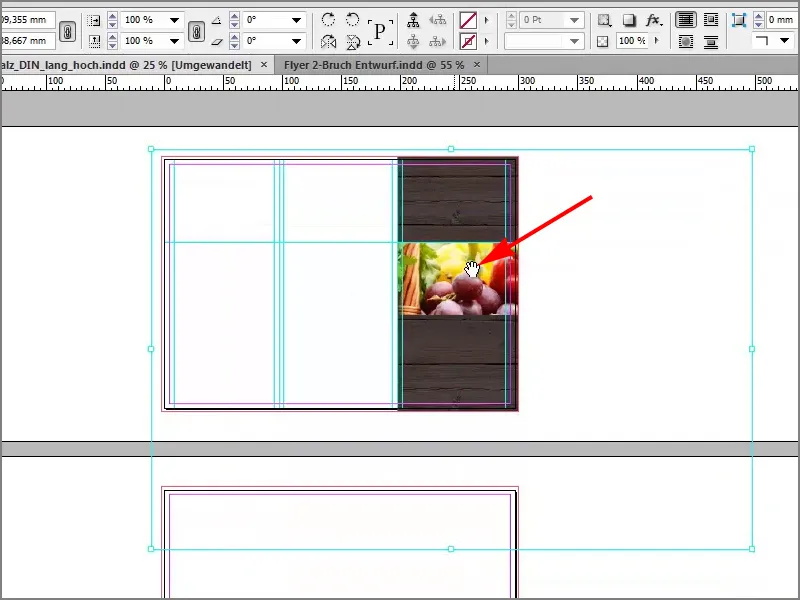
Task: Flip the selection horizontally
Action: tap(329, 42)
